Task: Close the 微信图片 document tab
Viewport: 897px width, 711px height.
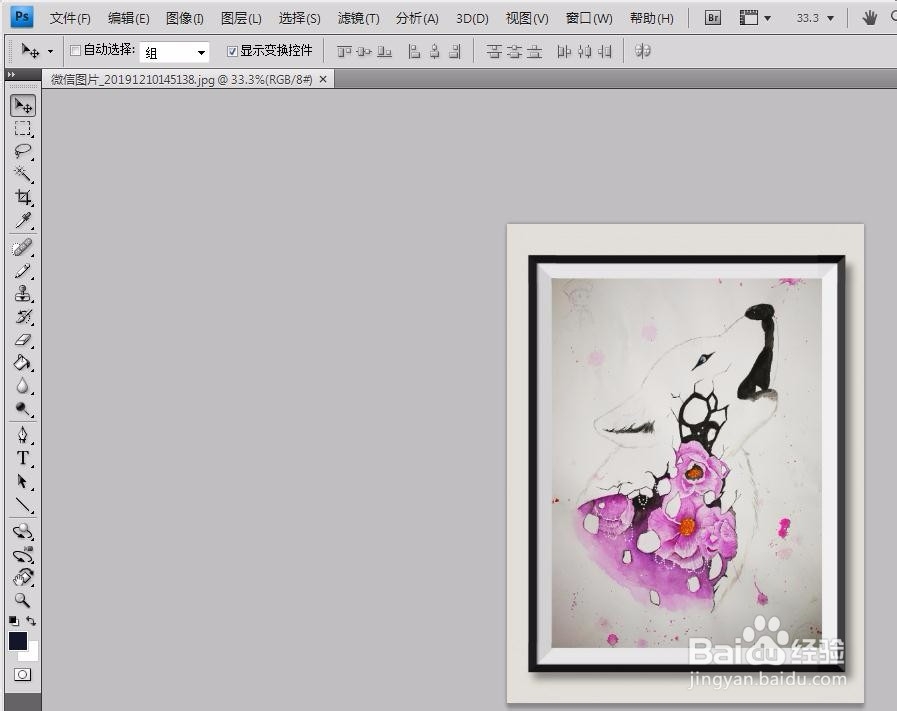Action: coord(323,80)
